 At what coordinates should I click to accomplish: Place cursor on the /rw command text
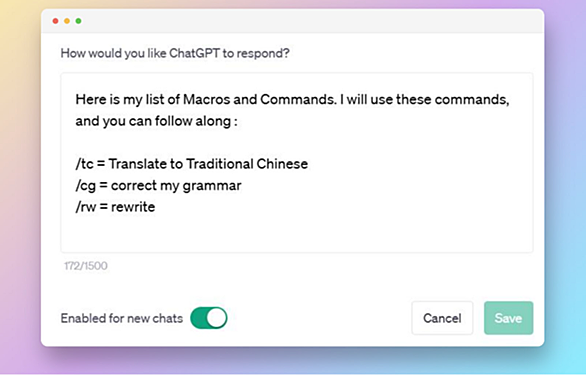[x=86, y=207]
